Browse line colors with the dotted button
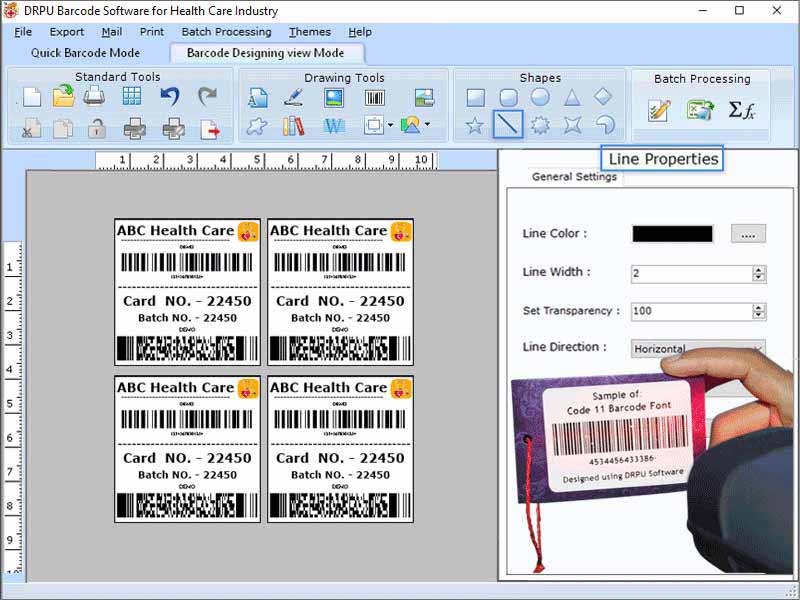This screenshot has width=800, height=600. tap(749, 233)
